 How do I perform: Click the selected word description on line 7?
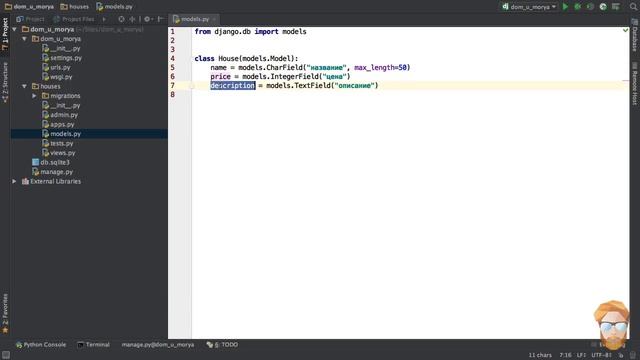[233, 85]
